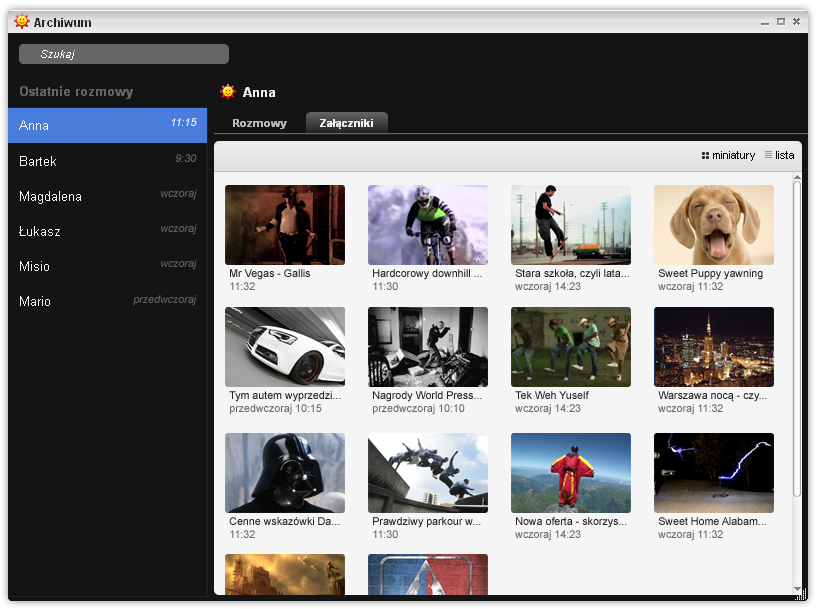This screenshot has height=609, width=817.
Task: Open the Nowa oferta wingsuit thumbnail
Action: tap(571, 473)
